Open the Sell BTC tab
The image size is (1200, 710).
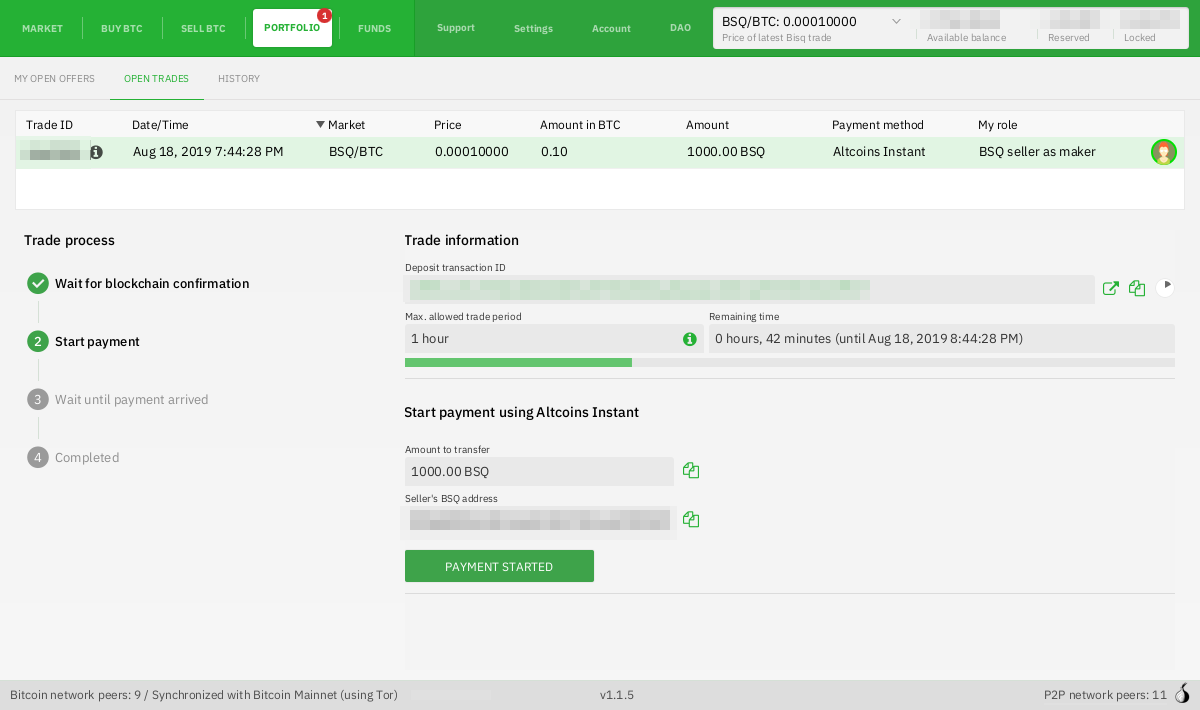[x=203, y=28]
